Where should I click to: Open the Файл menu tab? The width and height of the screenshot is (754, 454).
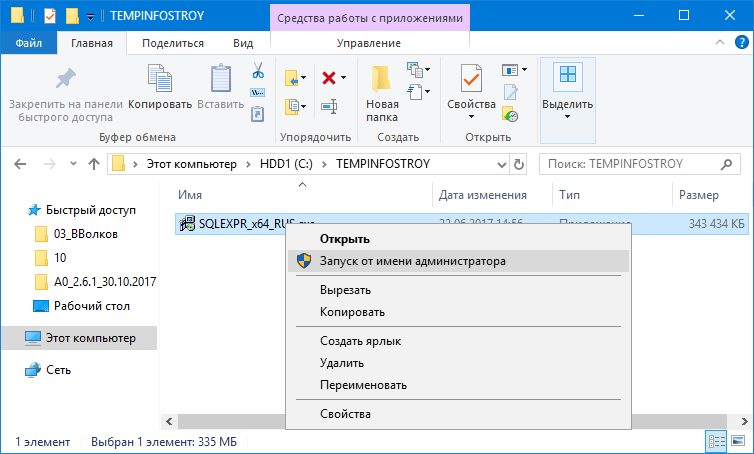(x=28, y=43)
